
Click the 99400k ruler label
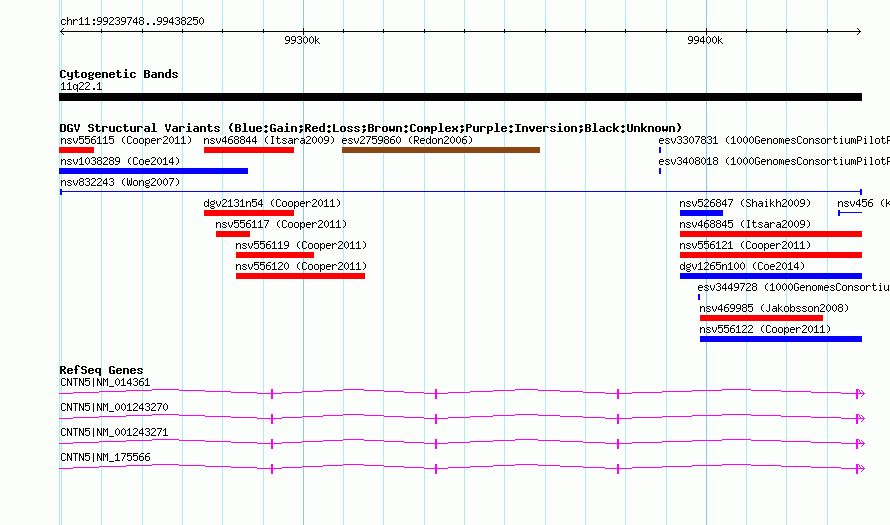[705, 40]
